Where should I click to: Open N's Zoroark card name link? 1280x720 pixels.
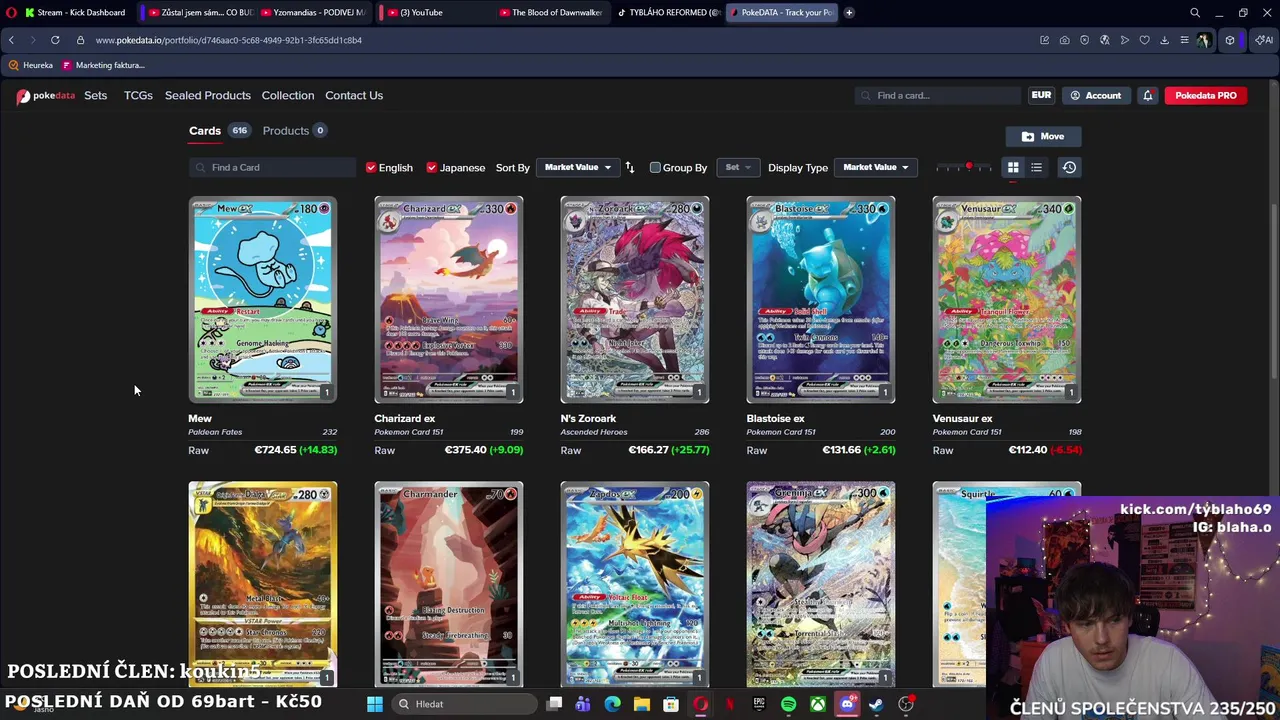click(588, 419)
